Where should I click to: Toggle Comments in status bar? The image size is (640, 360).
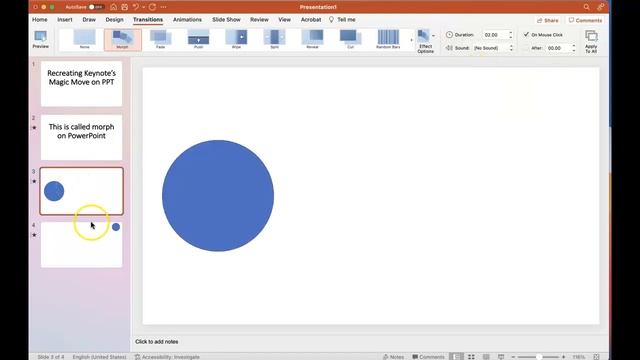tap(428, 357)
